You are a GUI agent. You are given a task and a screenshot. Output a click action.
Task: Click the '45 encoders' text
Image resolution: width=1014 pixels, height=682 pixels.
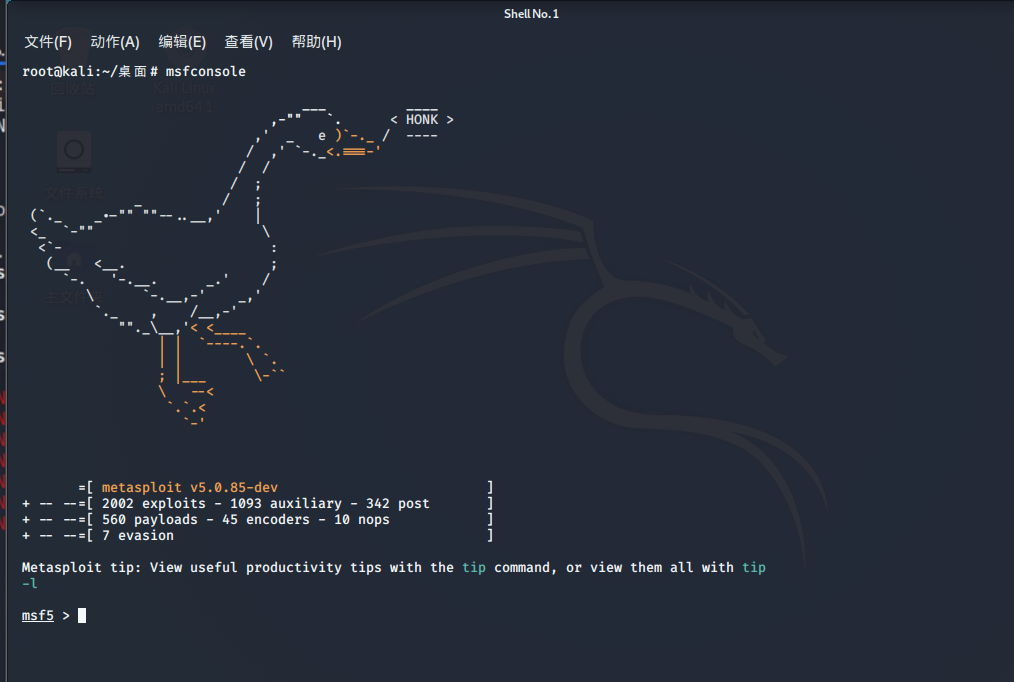(x=266, y=520)
